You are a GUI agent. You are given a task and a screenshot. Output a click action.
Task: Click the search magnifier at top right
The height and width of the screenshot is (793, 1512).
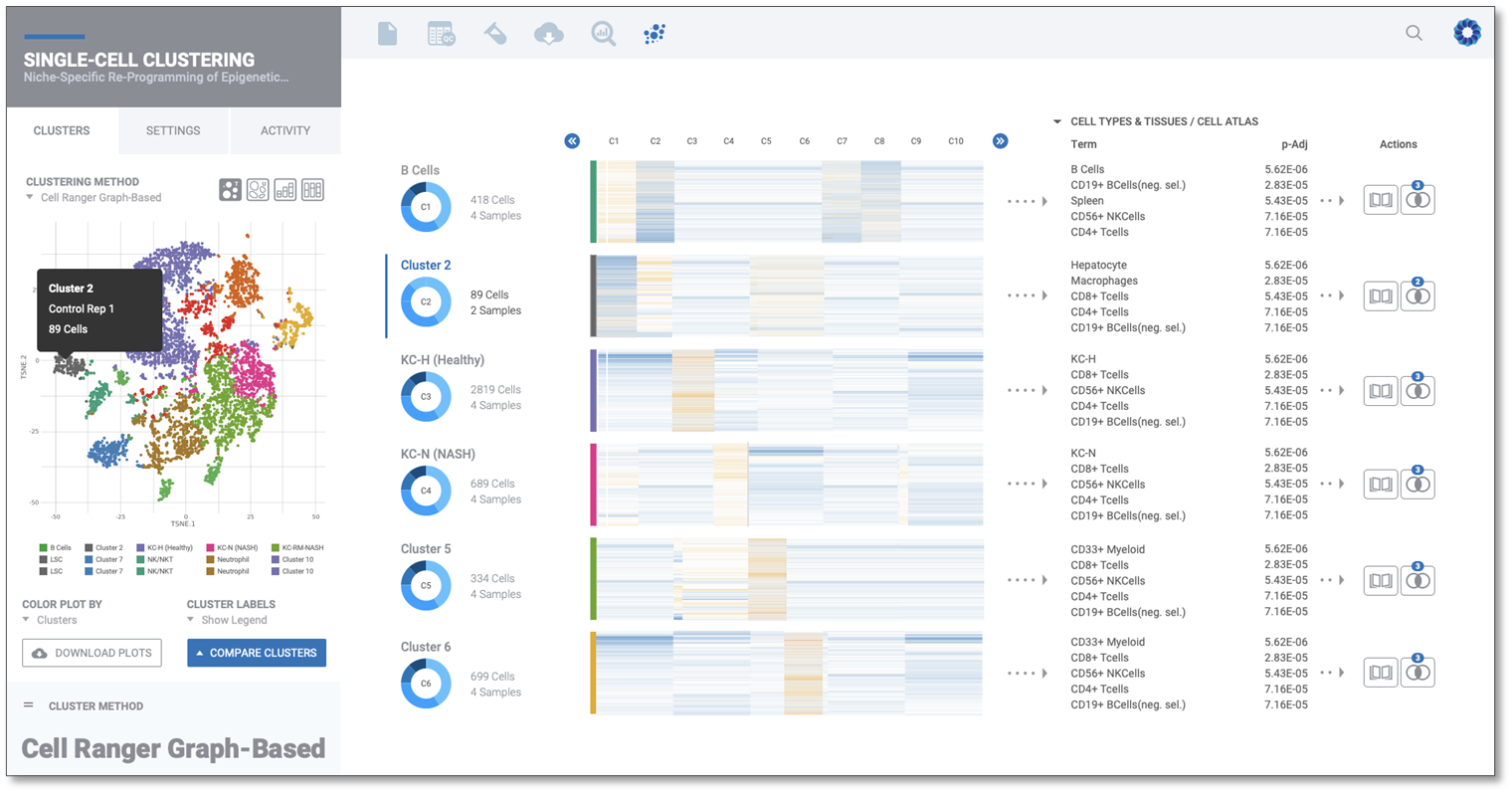pyautogui.click(x=1414, y=33)
